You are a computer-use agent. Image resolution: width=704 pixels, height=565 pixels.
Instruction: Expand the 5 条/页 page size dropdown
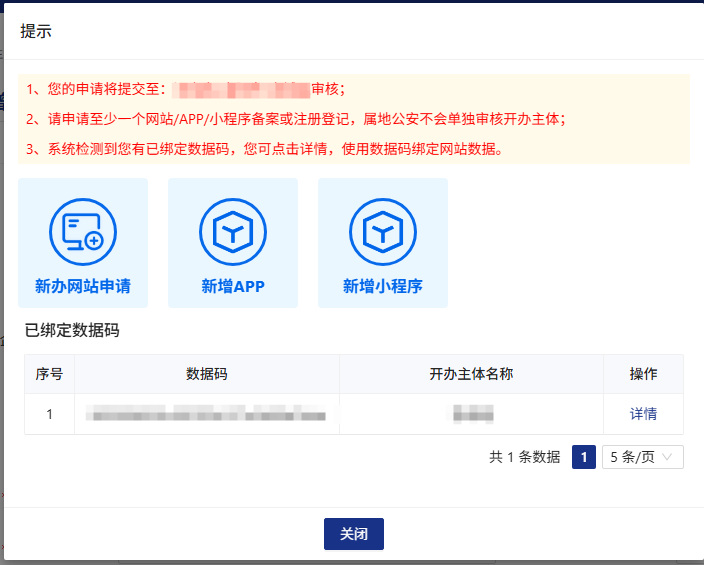642,457
